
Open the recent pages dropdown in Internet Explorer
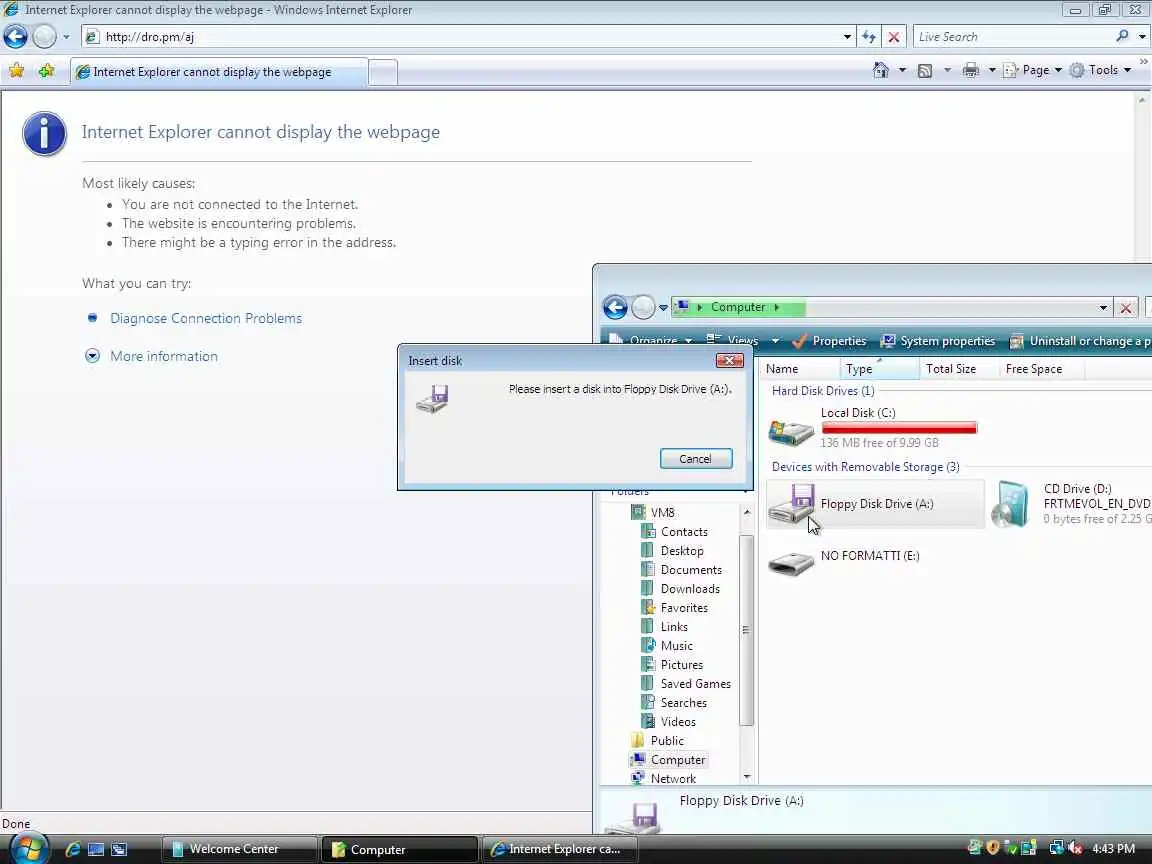click(x=66, y=36)
